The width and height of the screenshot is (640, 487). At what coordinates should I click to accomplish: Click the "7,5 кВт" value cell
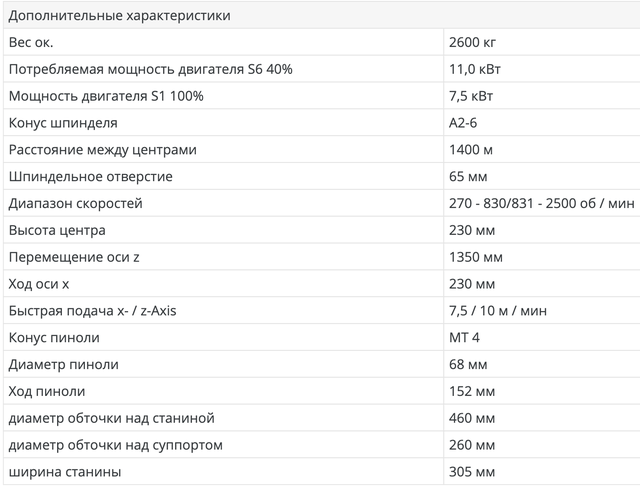(472, 96)
